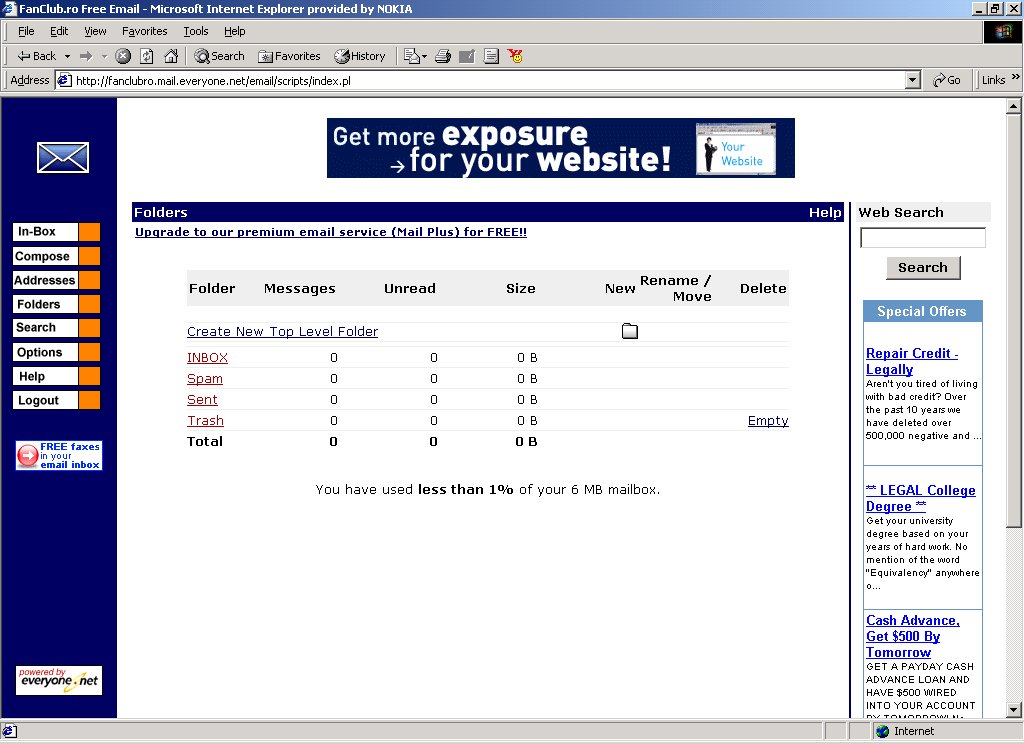
Task: Click the page icon beside the address URL
Action: pyautogui.click(x=64, y=80)
